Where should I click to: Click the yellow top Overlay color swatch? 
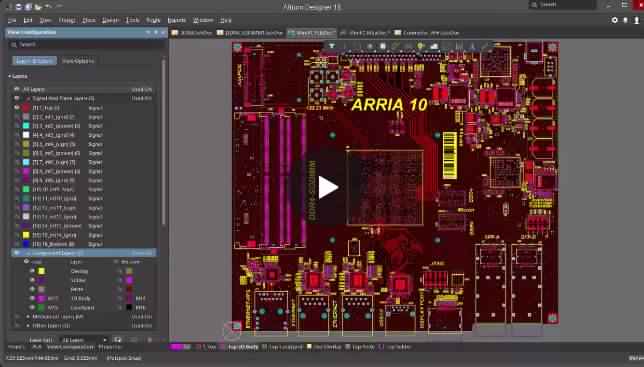pyautogui.click(x=41, y=271)
